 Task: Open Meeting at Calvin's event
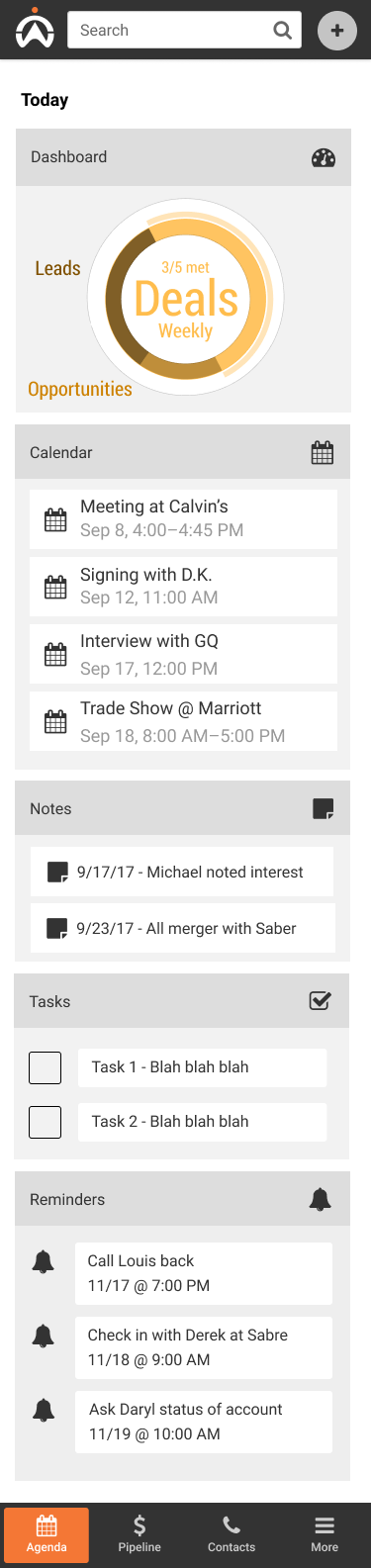183,518
